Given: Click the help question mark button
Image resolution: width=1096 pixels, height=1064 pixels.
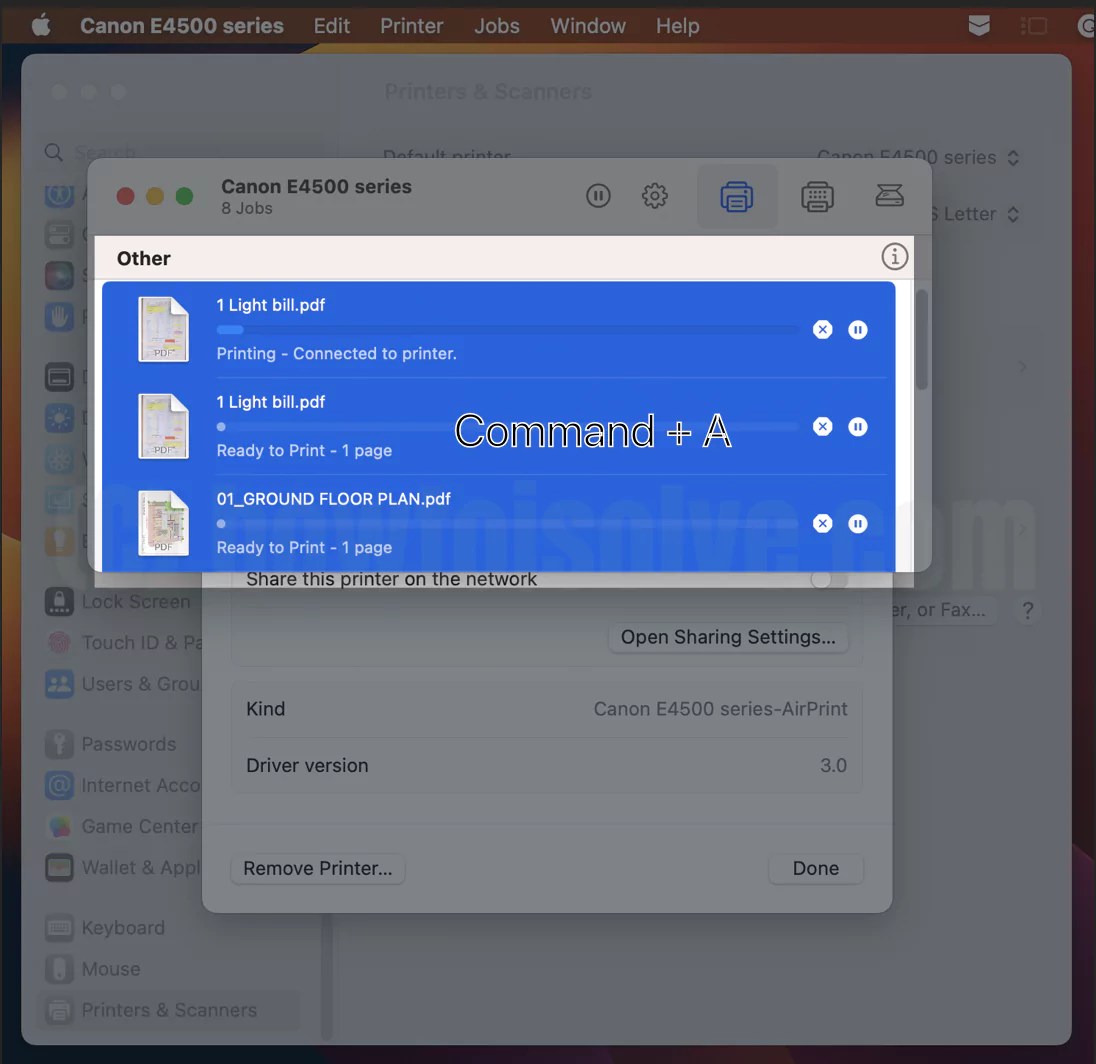Looking at the screenshot, I should click(1028, 610).
